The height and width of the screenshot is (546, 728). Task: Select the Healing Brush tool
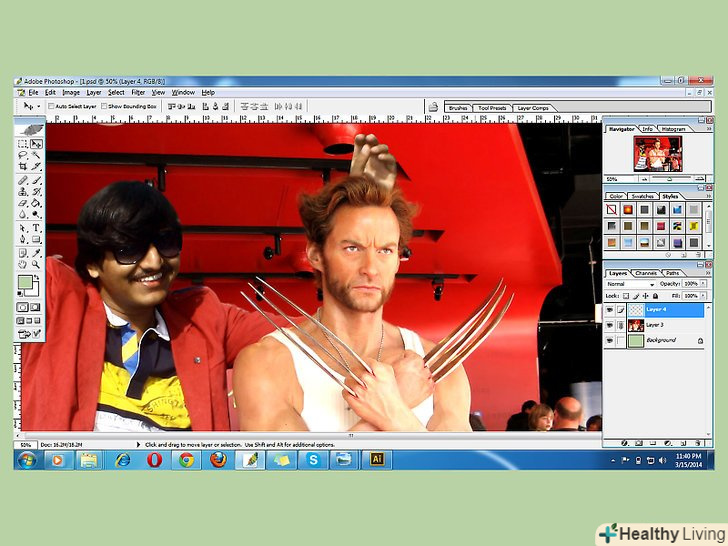23,180
